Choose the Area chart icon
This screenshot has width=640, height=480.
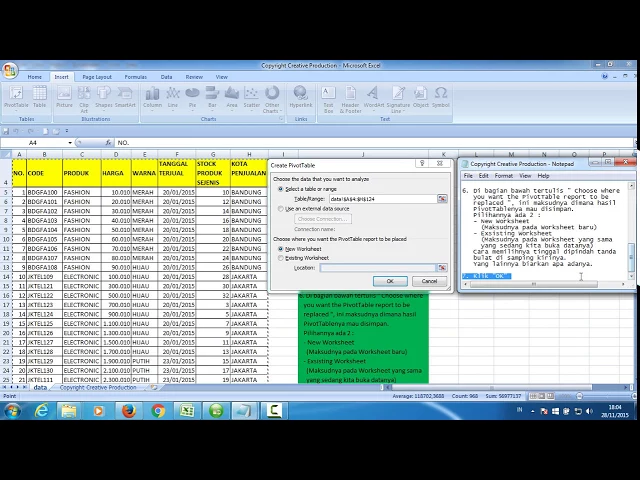pyautogui.click(x=232, y=98)
